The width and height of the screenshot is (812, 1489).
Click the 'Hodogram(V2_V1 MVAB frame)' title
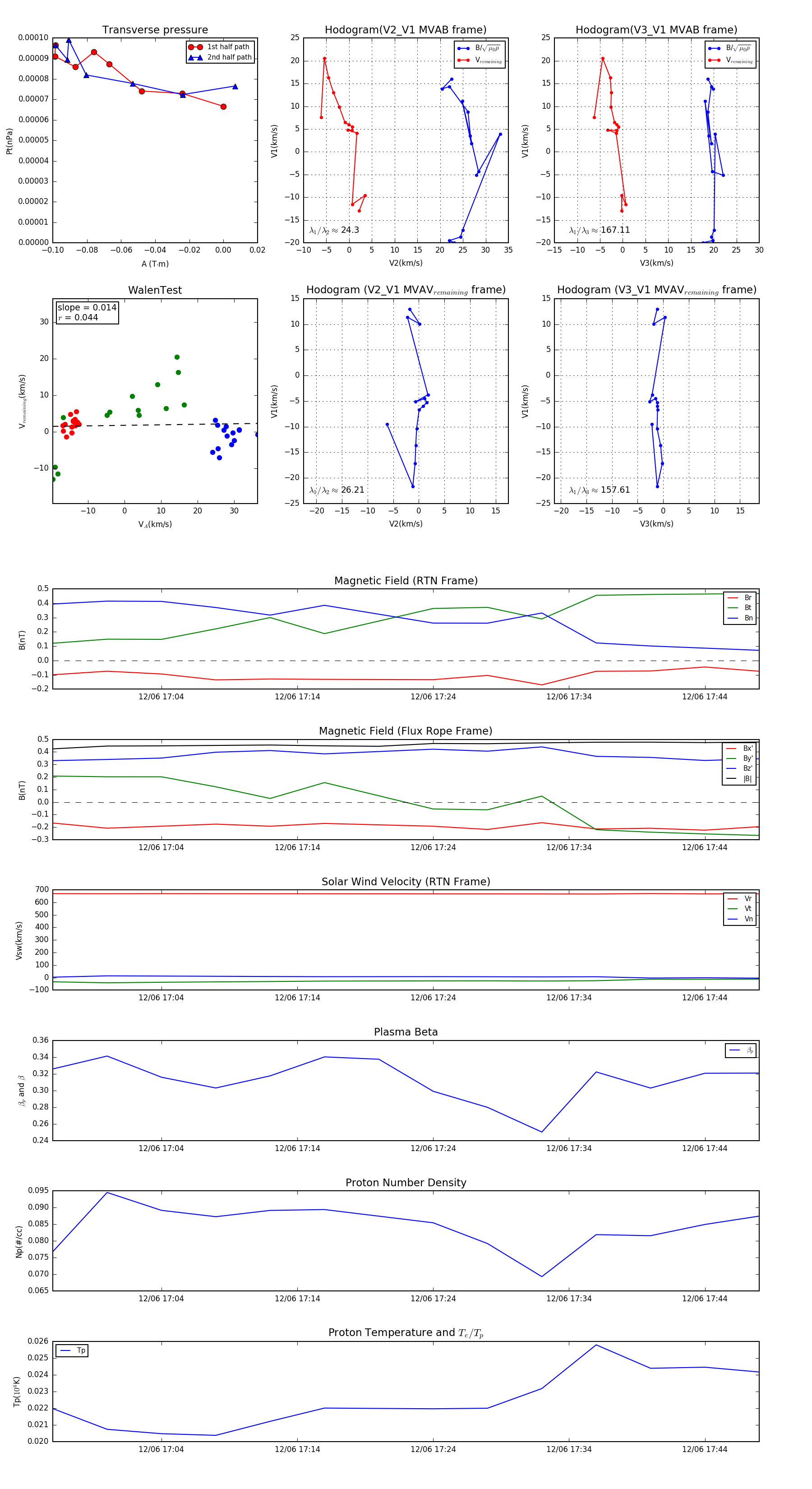pyautogui.click(x=406, y=30)
